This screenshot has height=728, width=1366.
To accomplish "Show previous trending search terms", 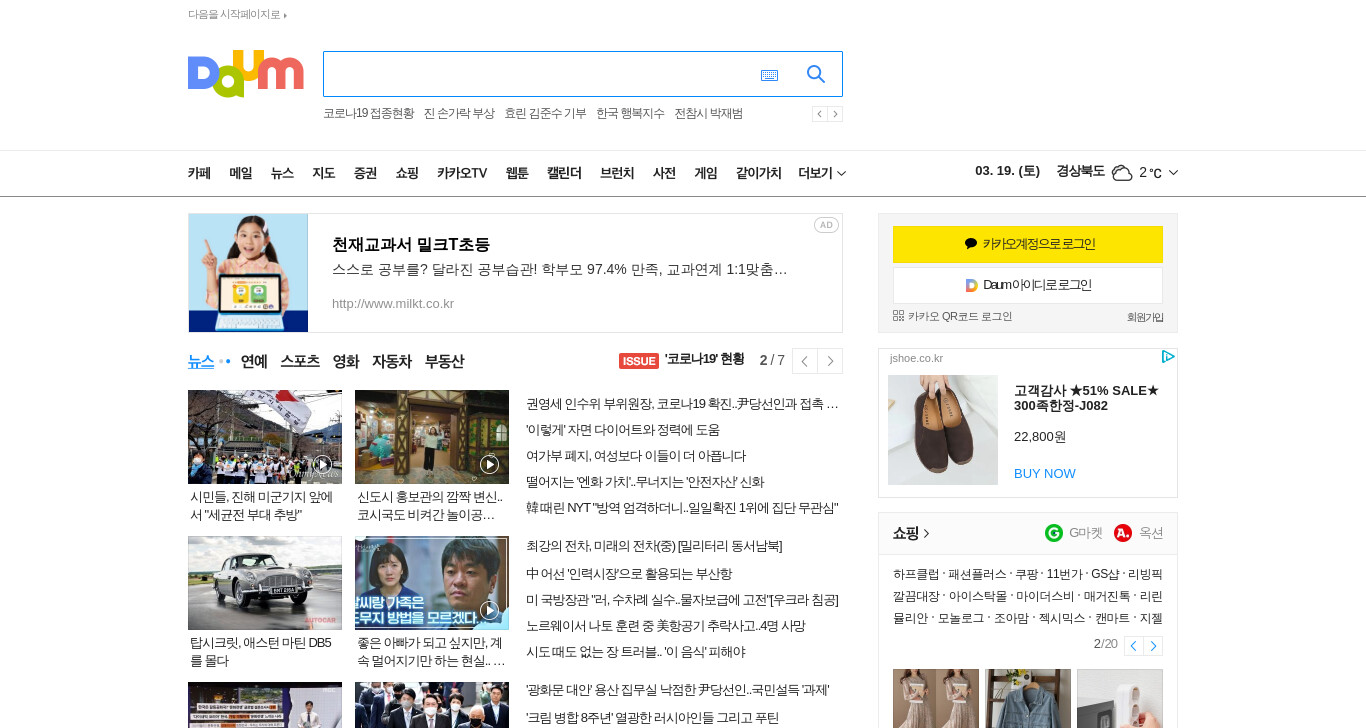I will pyautogui.click(x=819, y=114).
